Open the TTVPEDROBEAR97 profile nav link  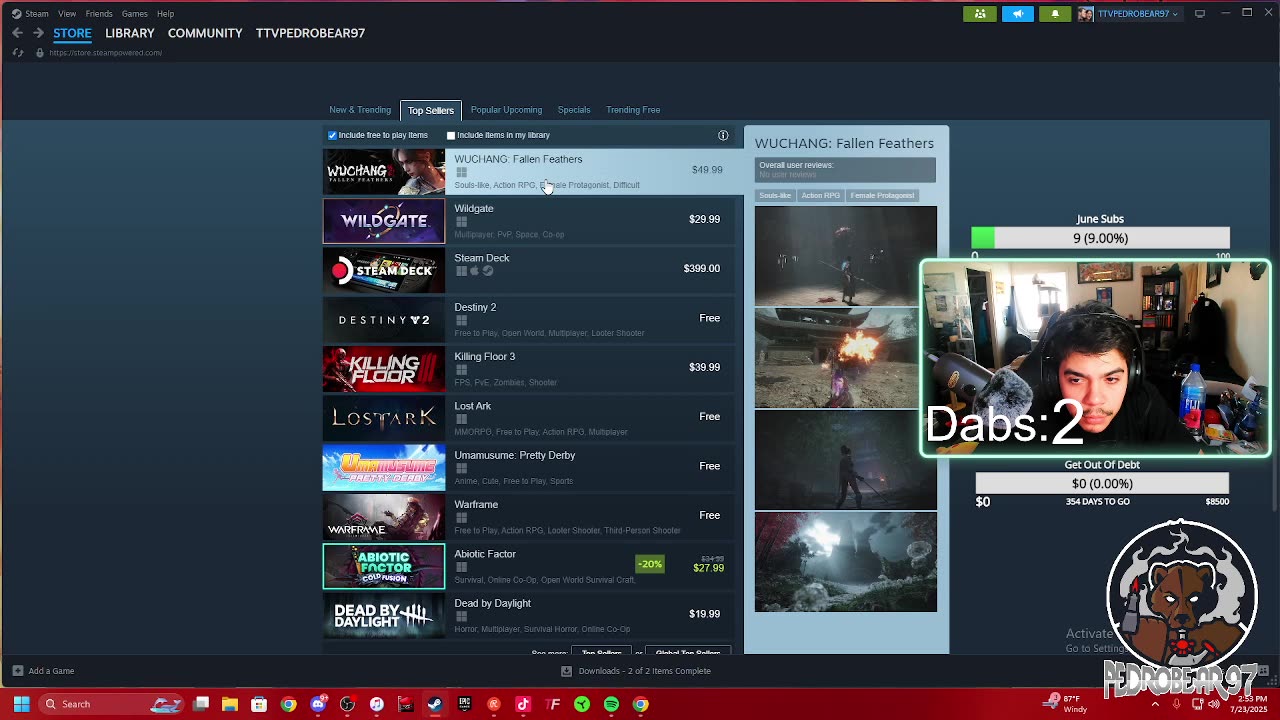[310, 33]
